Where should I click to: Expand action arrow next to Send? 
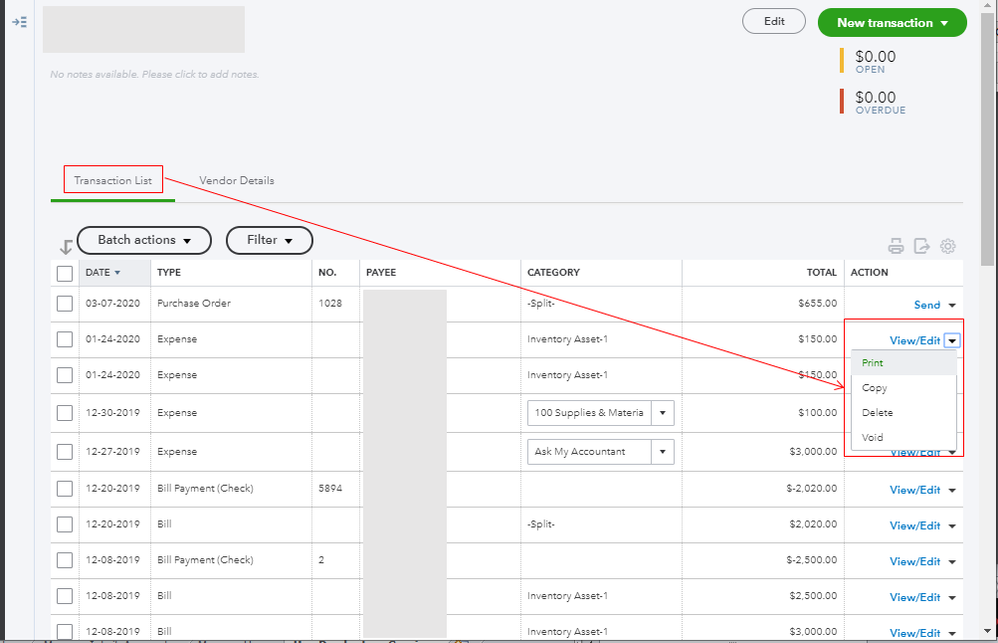pos(952,305)
